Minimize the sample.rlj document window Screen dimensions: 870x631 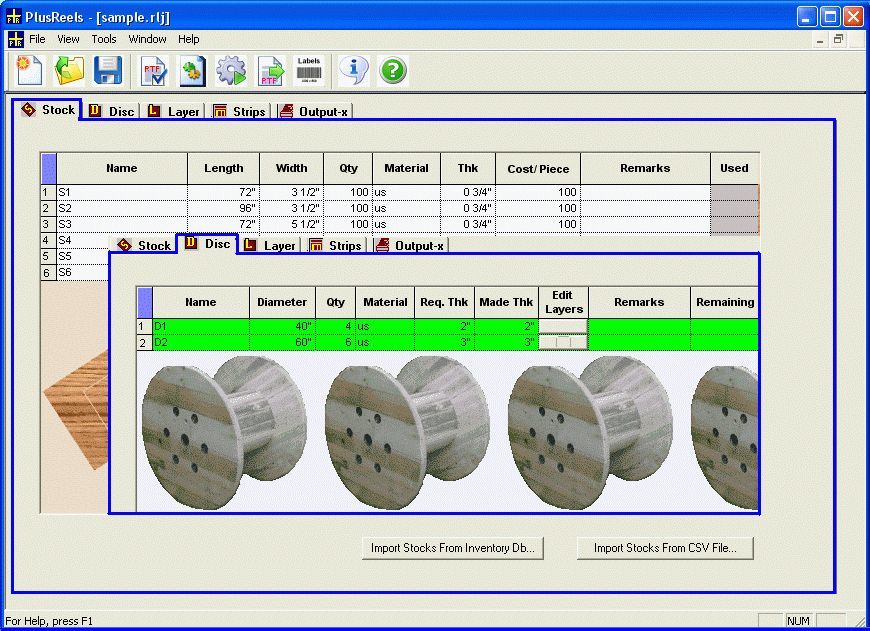[820, 39]
